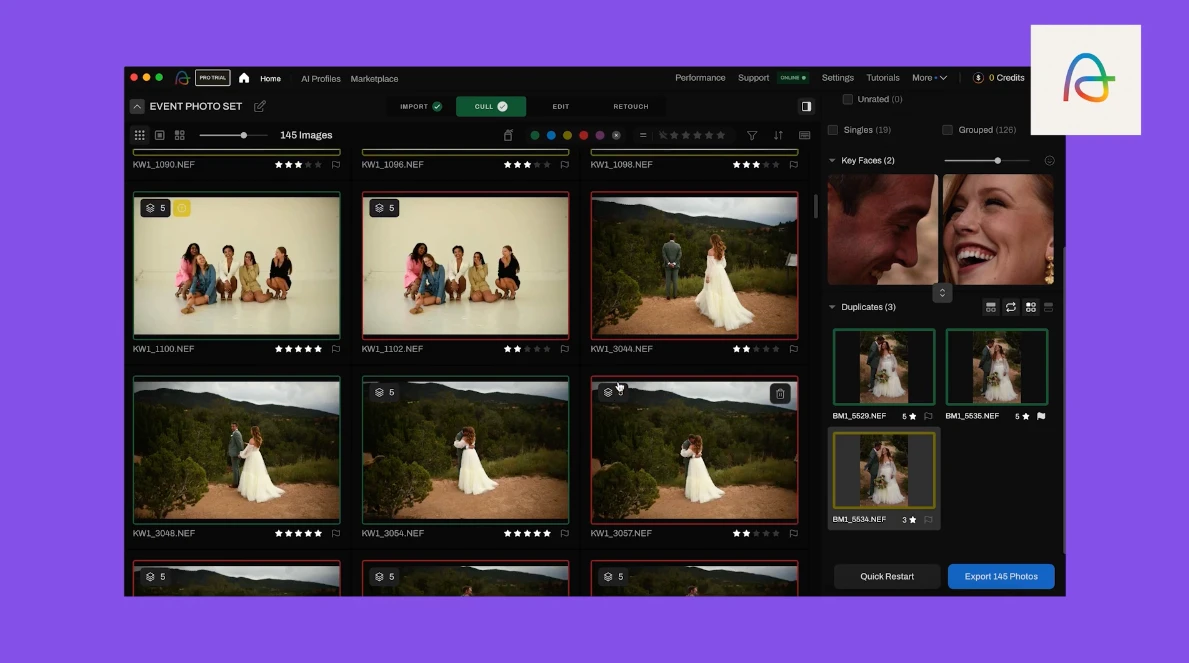Image resolution: width=1189 pixels, height=663 pixels.
Task: Click the spray can color label icon
Action: (x=508, y=135)
